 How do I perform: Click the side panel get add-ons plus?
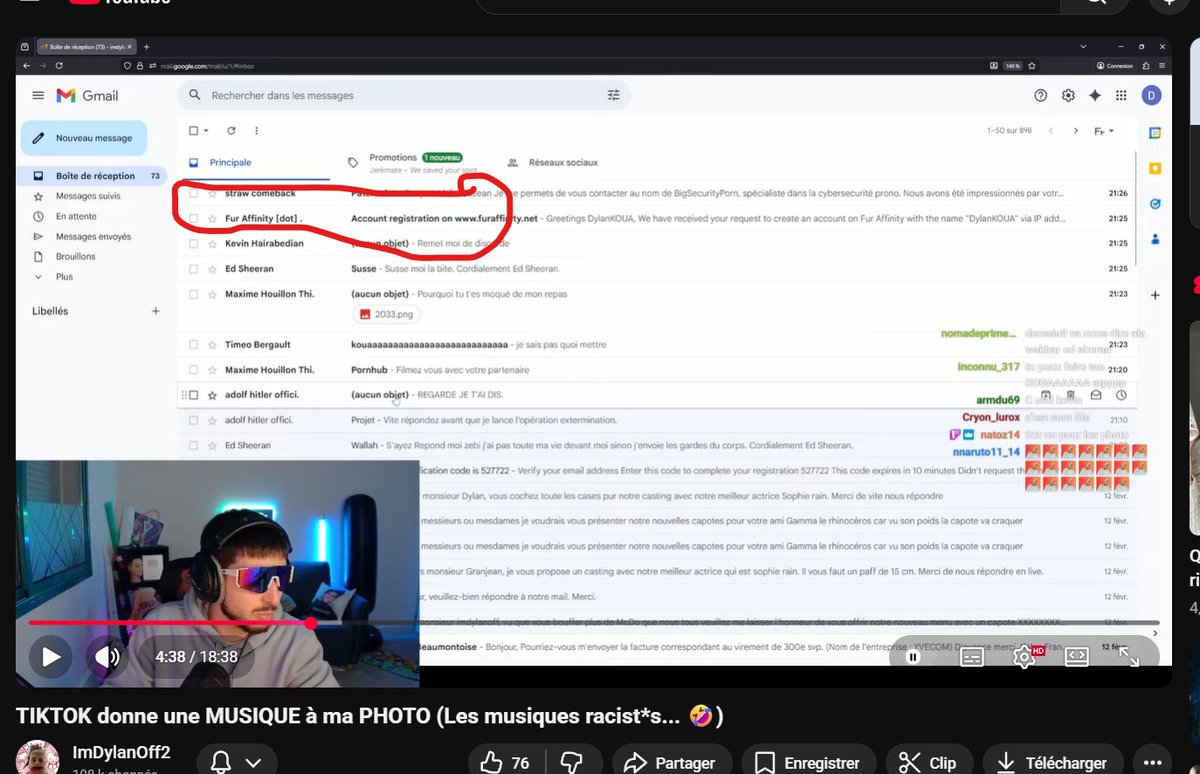1155,295
